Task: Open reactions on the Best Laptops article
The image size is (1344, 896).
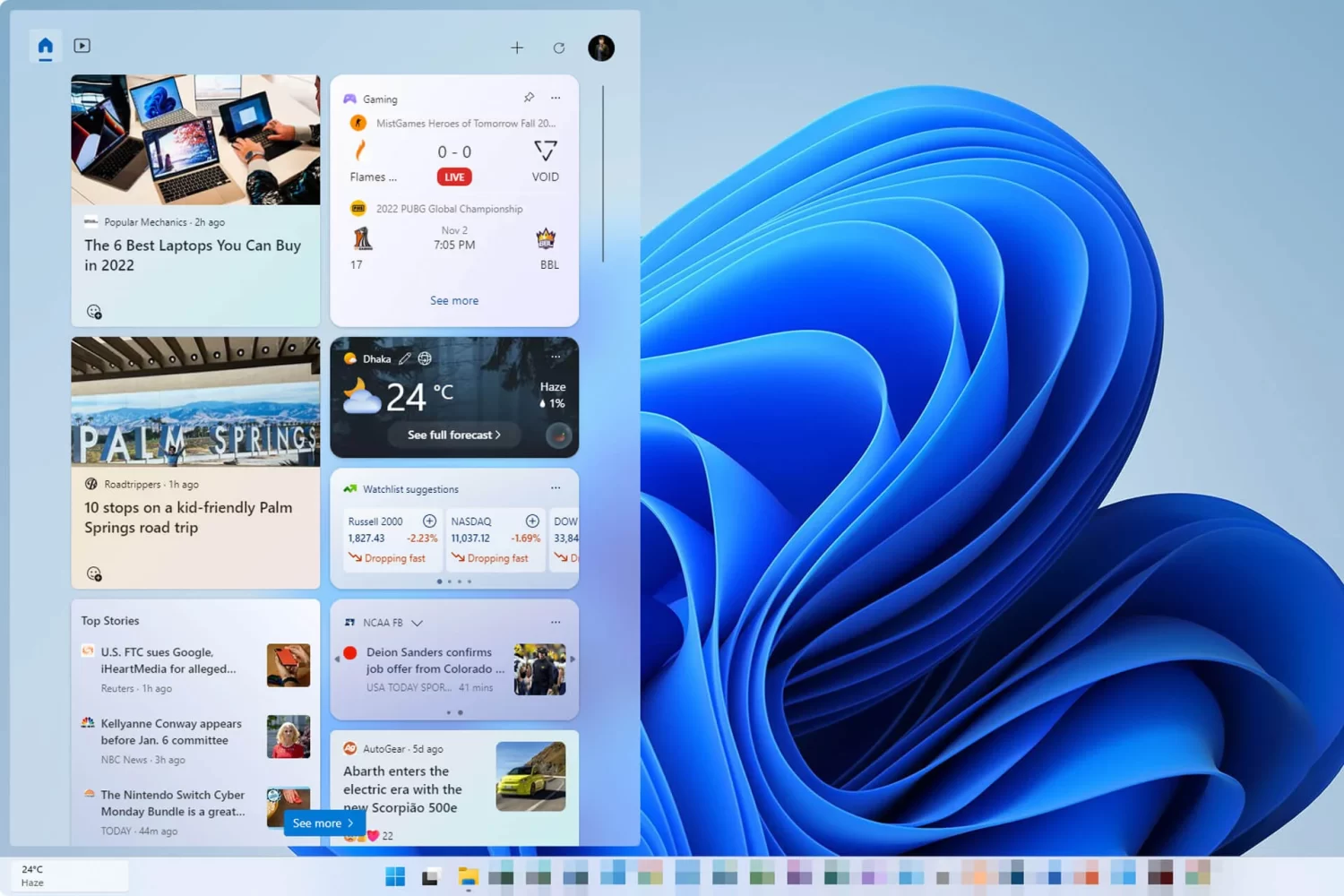Action: pos(94,312)
